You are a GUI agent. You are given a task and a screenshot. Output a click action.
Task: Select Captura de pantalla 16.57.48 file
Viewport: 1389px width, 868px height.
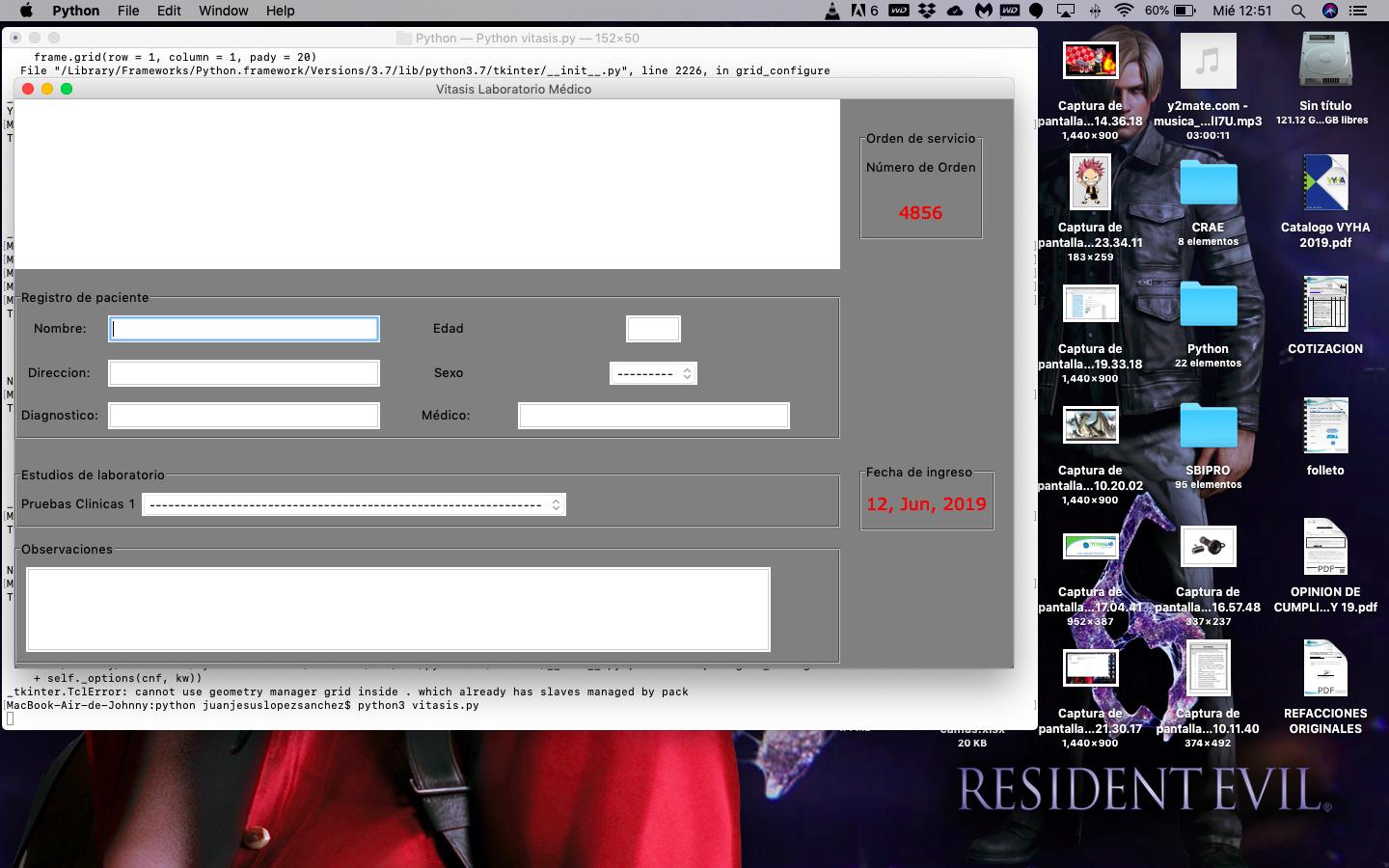pyautogui.click(x=1208, y=547)
